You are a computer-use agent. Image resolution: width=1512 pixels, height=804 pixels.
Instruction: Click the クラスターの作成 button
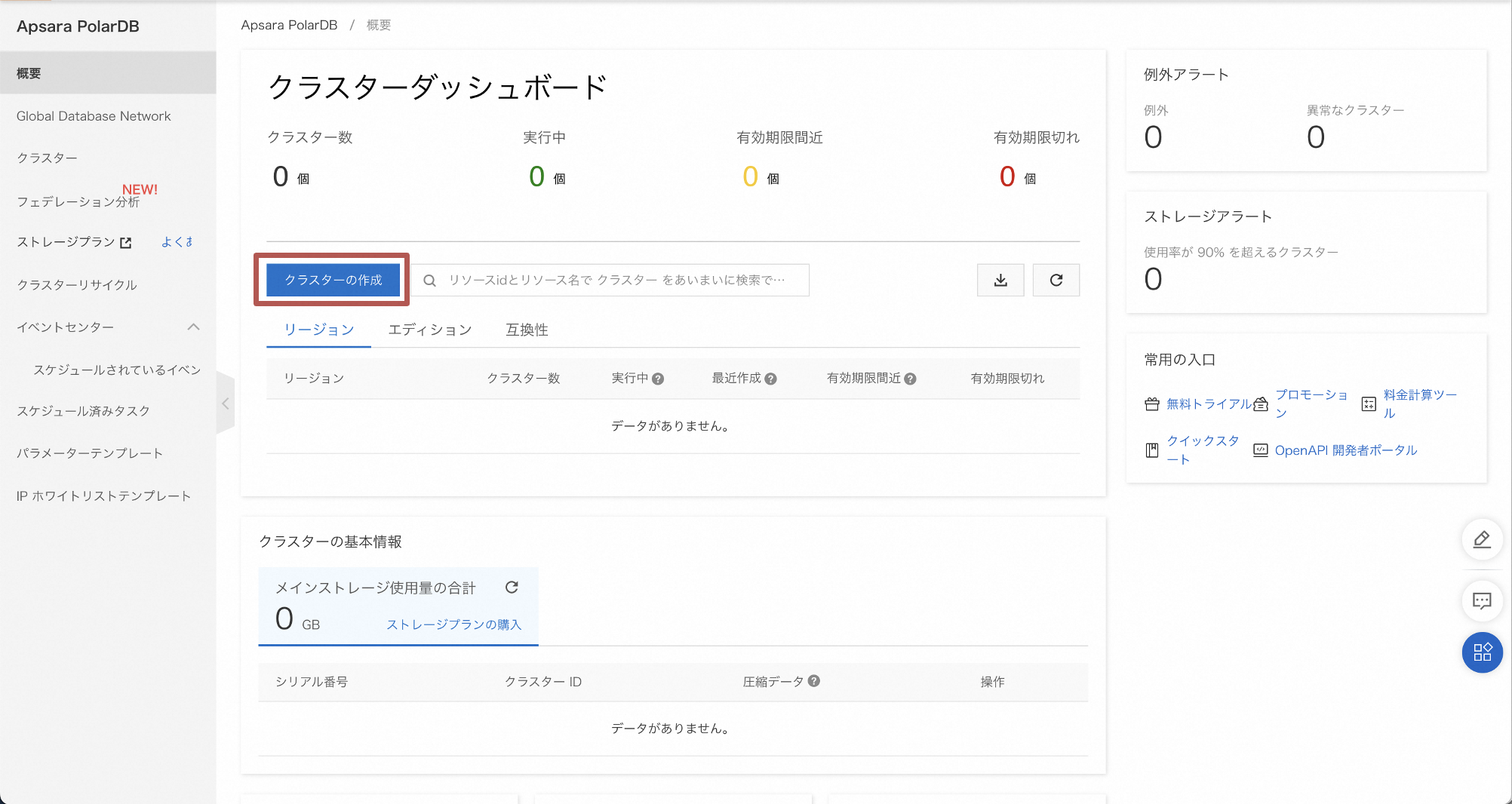[333, 279]
